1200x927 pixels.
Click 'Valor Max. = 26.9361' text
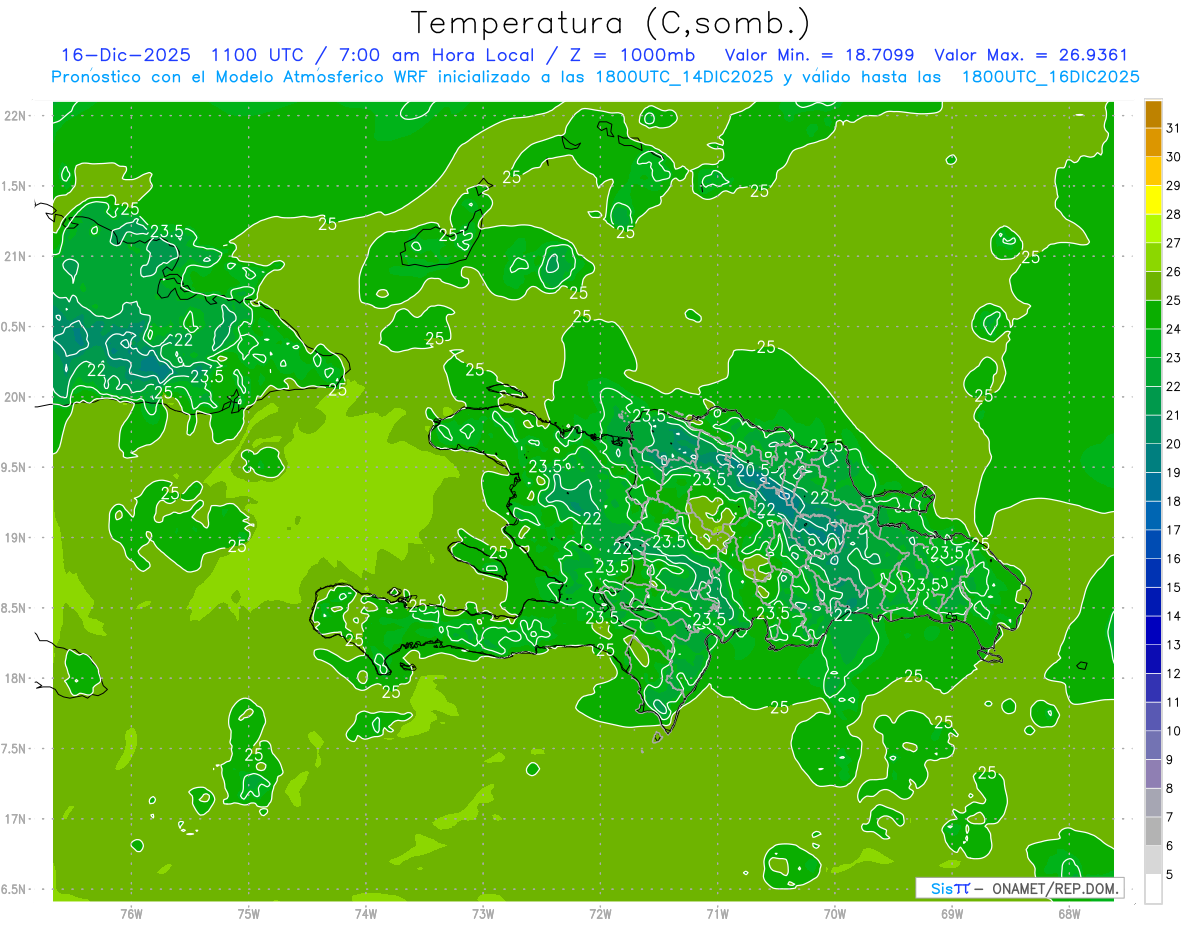[1030, 55]
